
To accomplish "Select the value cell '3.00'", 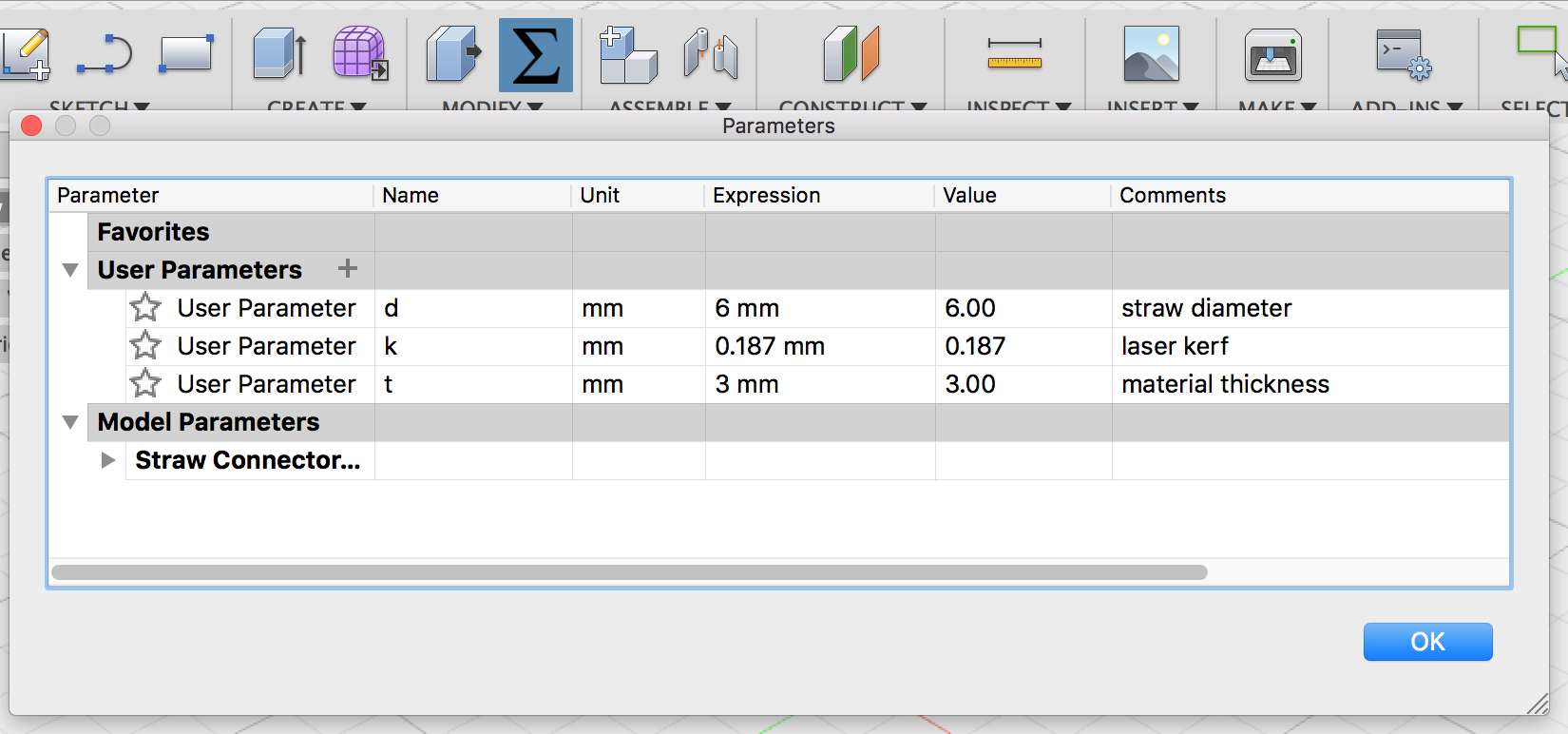I will pos(1023,384).
